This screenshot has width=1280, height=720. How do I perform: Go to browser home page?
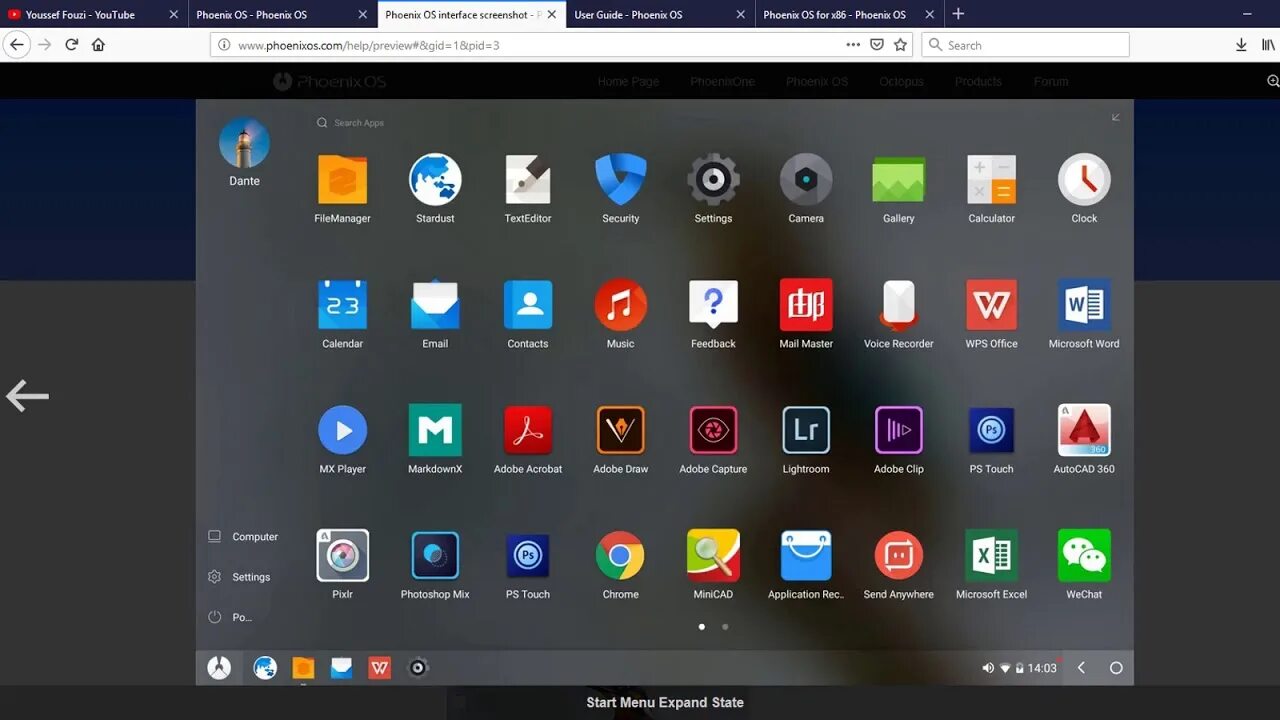tap(98, 45)
